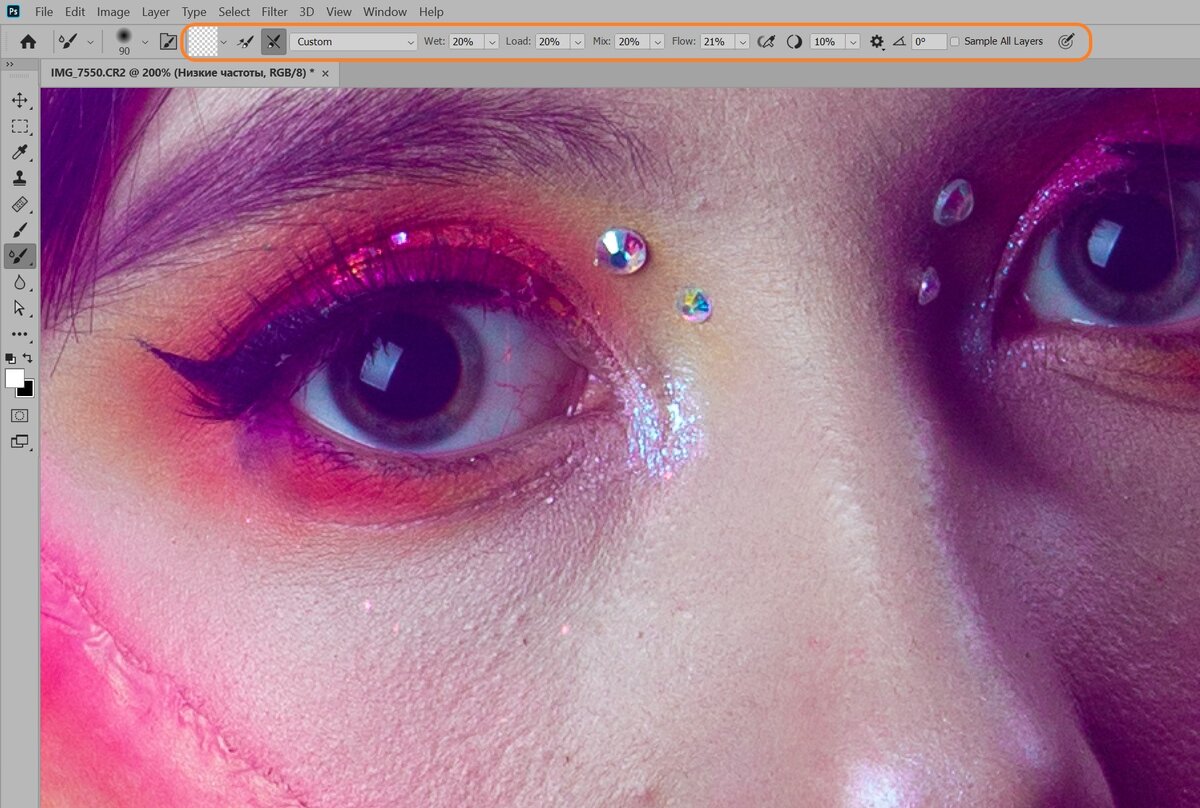
Task: Select the Clone Stamp tool
Action: coord(19,178)
